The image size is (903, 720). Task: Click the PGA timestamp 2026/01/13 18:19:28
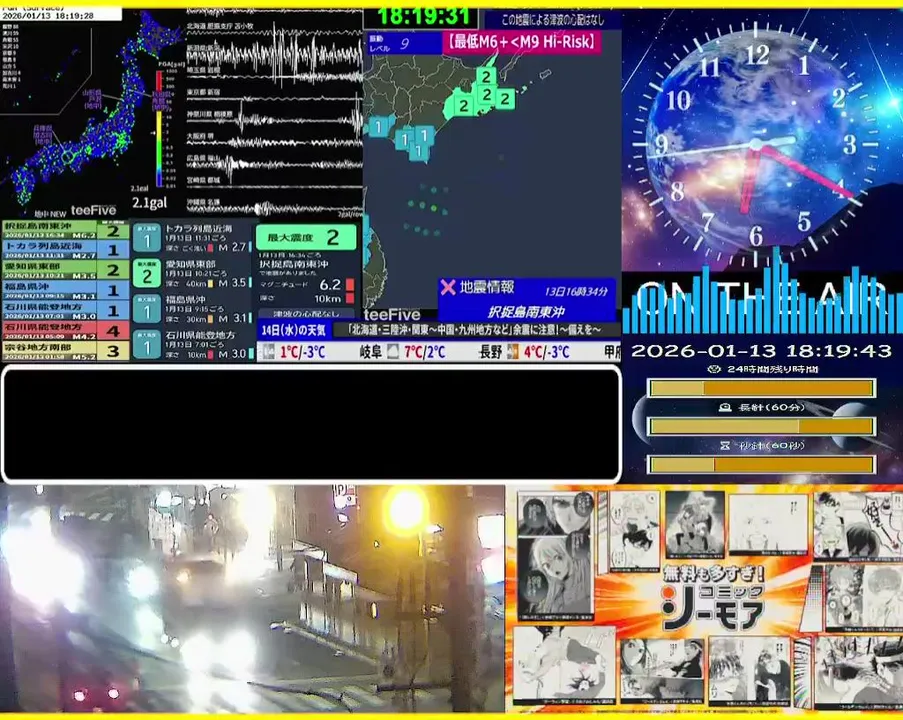pyautogui.click(x=48, y=16)
